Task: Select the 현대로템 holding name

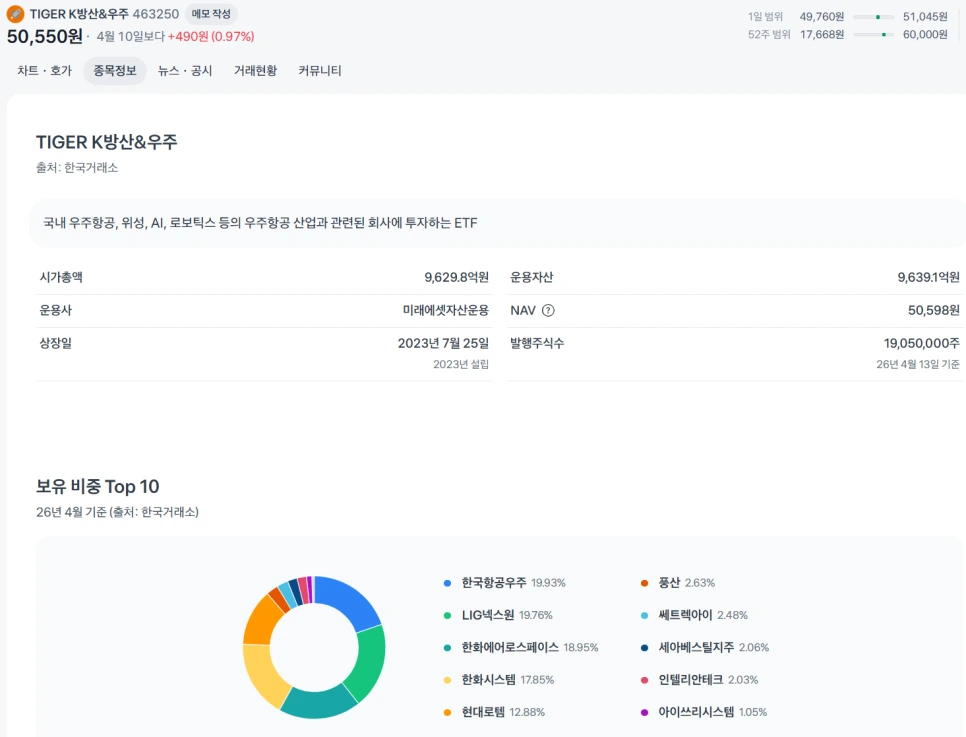Action: tap(482, 712)
